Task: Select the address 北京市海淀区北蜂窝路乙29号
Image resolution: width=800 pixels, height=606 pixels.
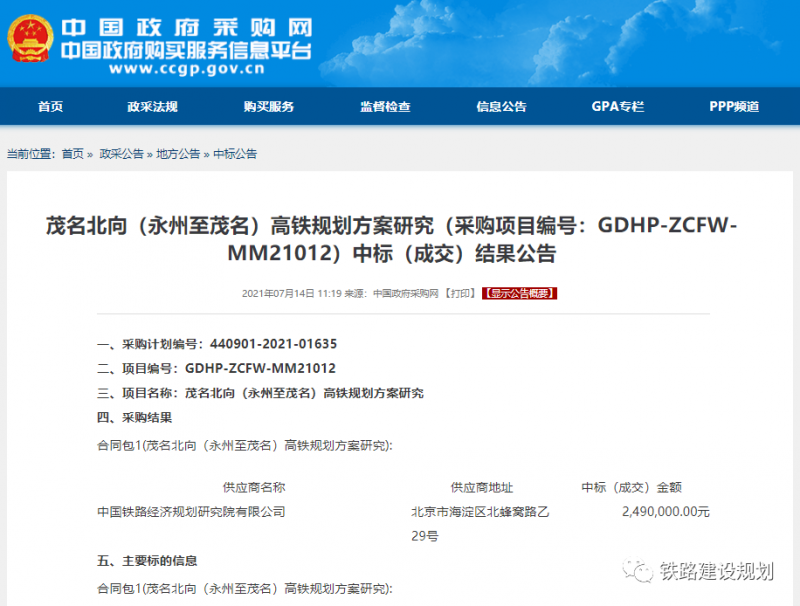Action: pyautogui.click(x=480, y=523)
